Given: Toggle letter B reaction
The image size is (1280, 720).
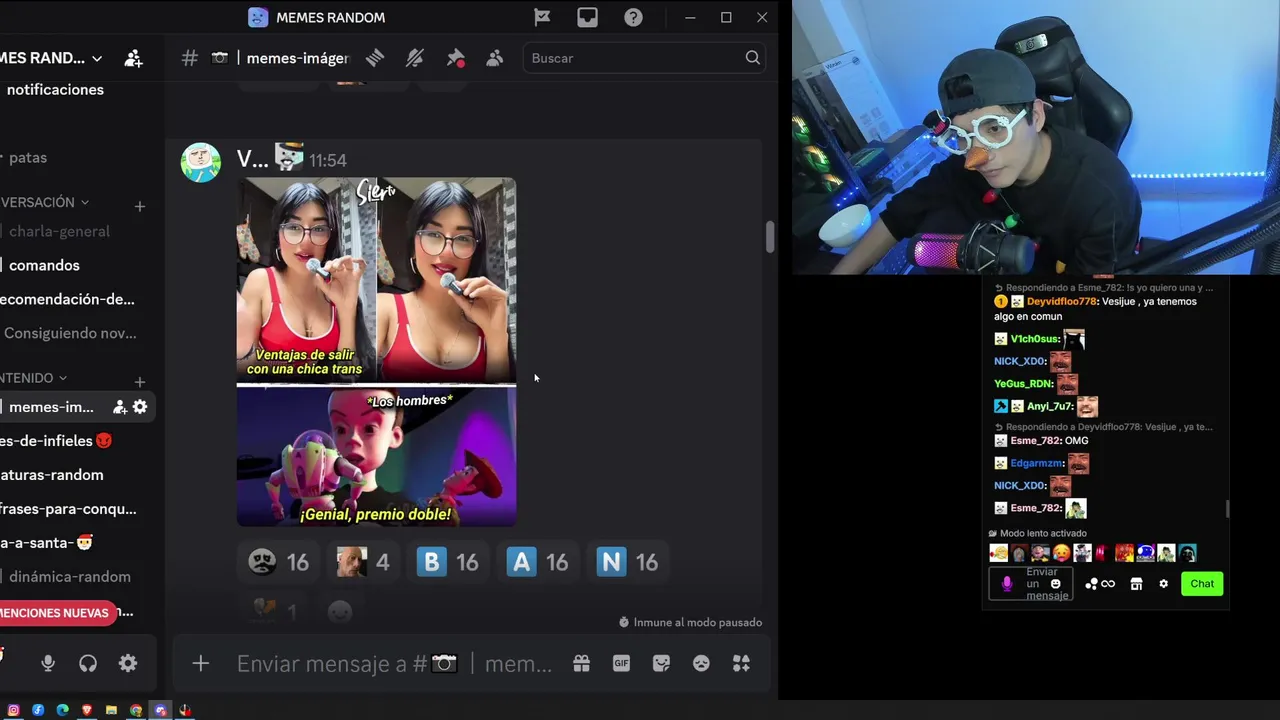Looking at the screenshot, I should pos(448,562).
